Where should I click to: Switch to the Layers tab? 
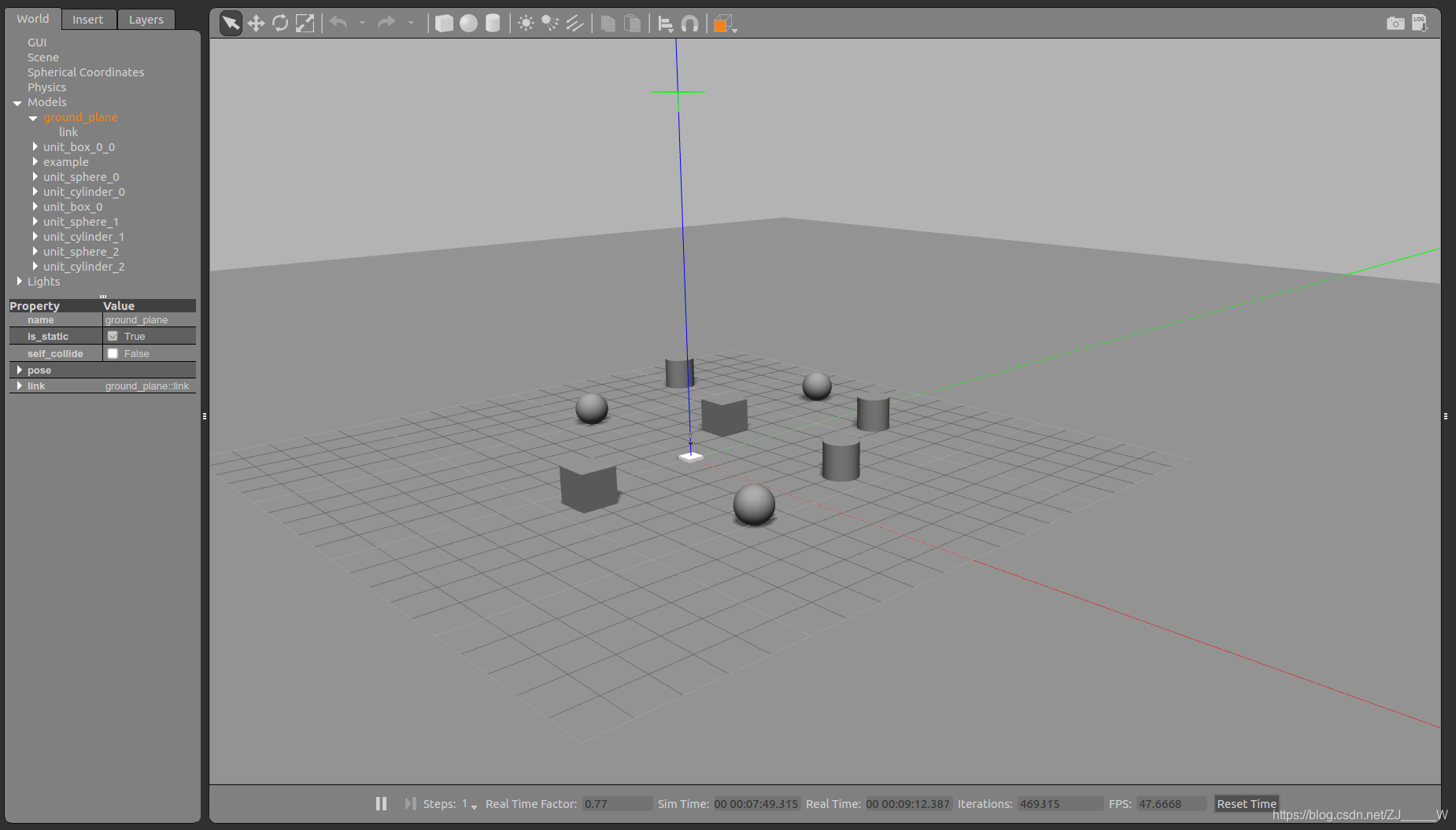pyautogui.click(x=146, y=19)
